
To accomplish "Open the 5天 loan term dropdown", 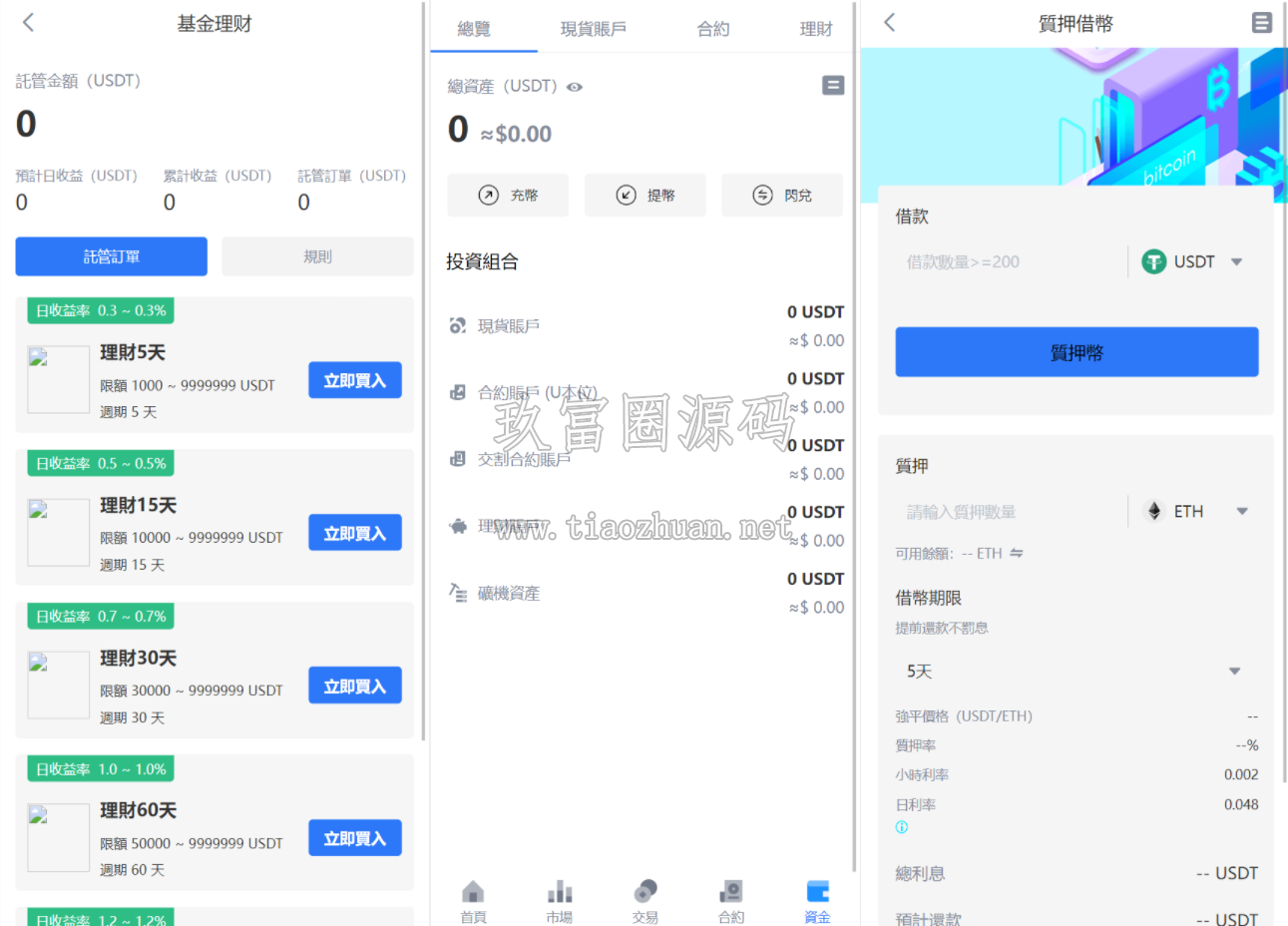I will click(1074, 672).
